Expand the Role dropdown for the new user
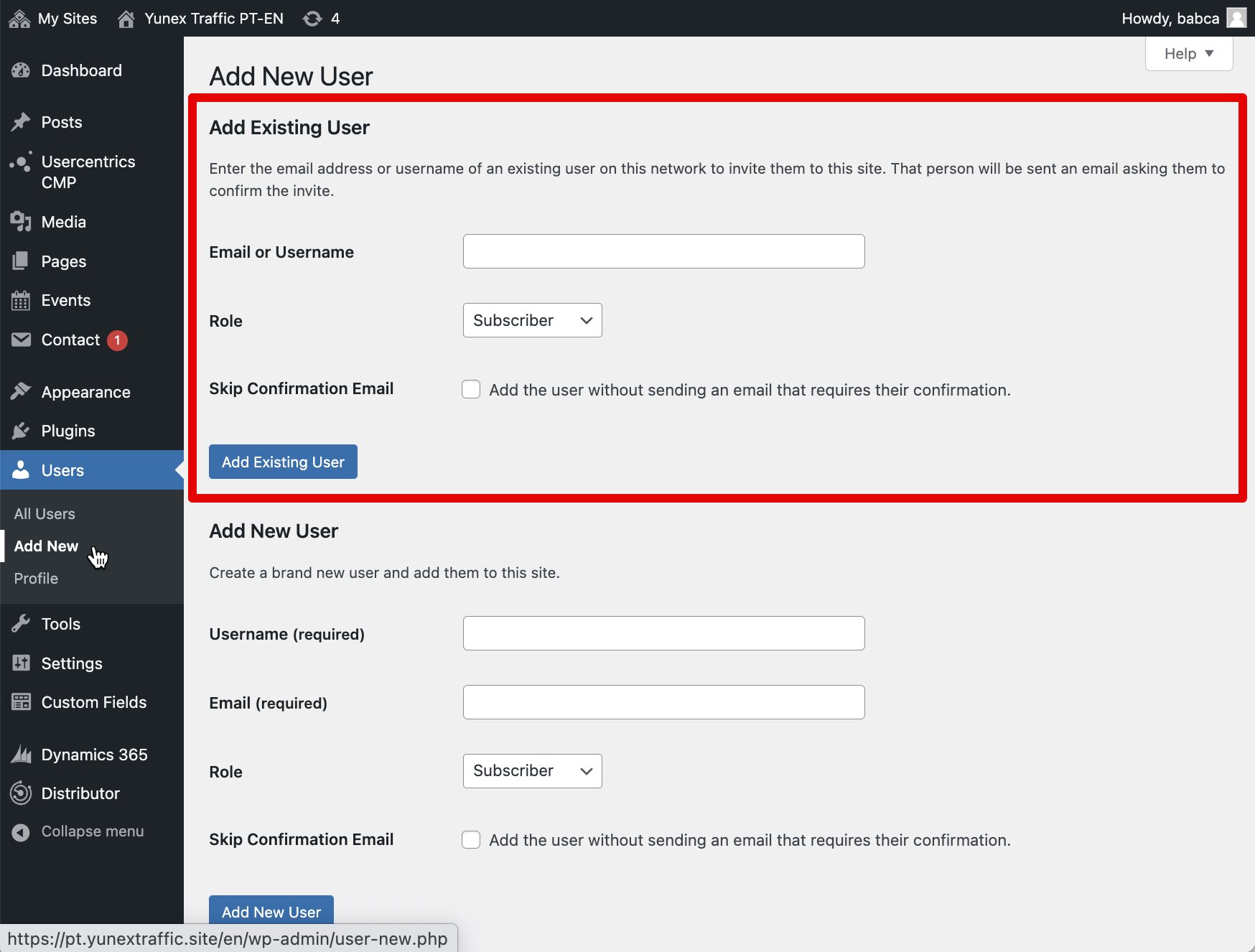Viewport: 1255px width, 952px height. click(532, 771)
